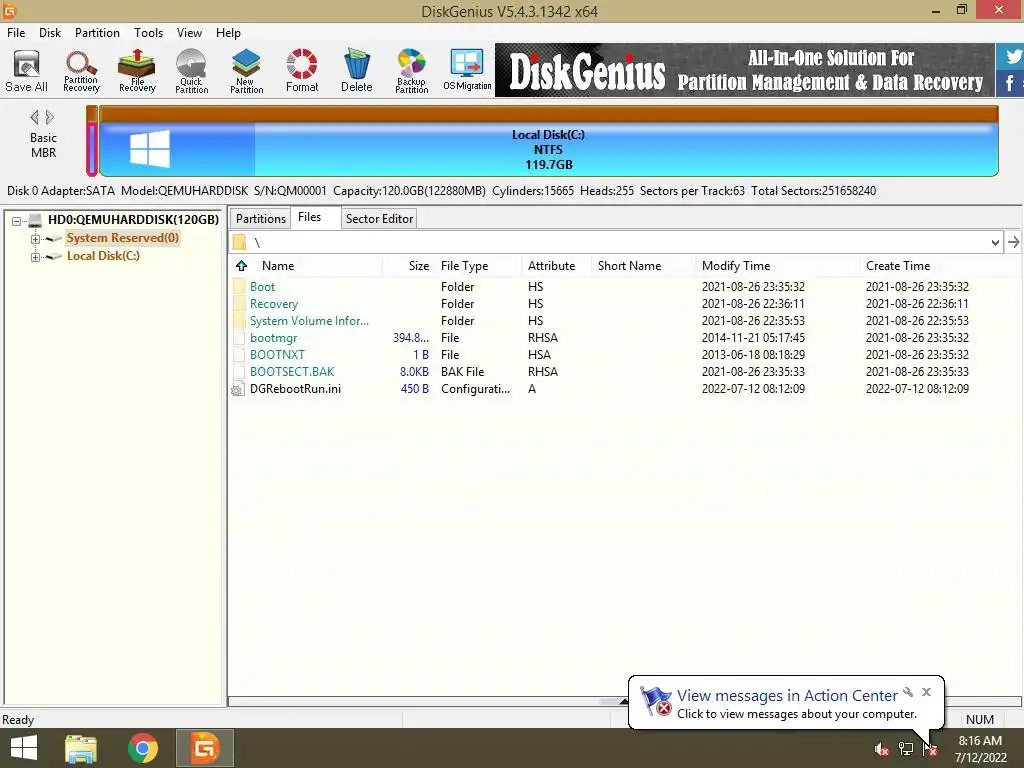Expand the Local Disk(C:) tree node
This screenshot has height=768, width=1024.
[x=35, y=257]
